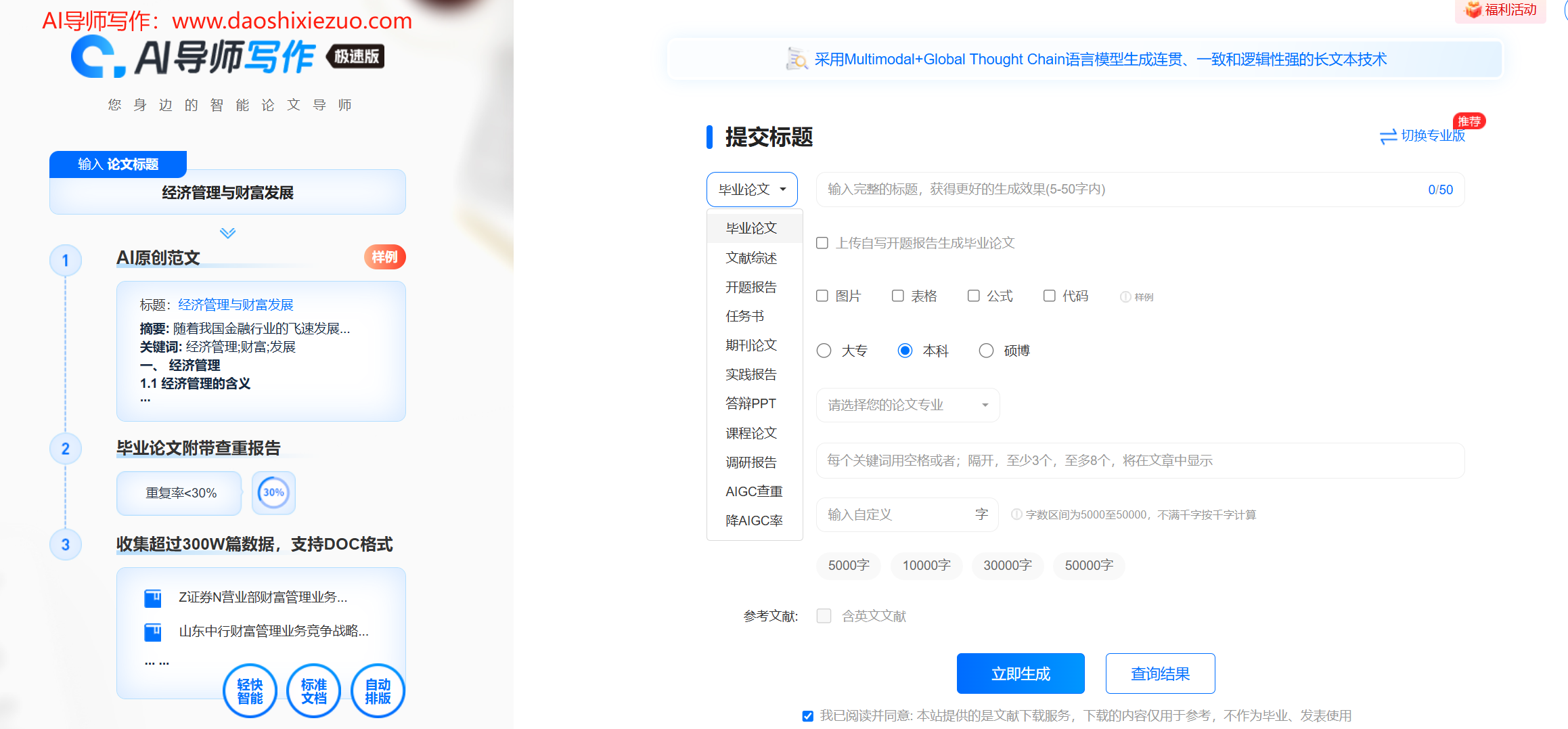Click the 推荐 red badge
Image resolution: width=1568 pixels, height=729 pixels.
pyautogui.click(x=1469, y=121)
